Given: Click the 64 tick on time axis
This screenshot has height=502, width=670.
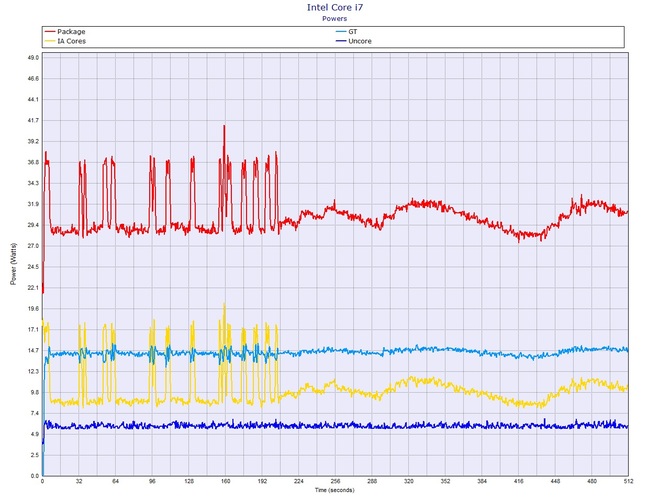Looking at the screenshot, I should pyautogui.click(x=116, y=481).
